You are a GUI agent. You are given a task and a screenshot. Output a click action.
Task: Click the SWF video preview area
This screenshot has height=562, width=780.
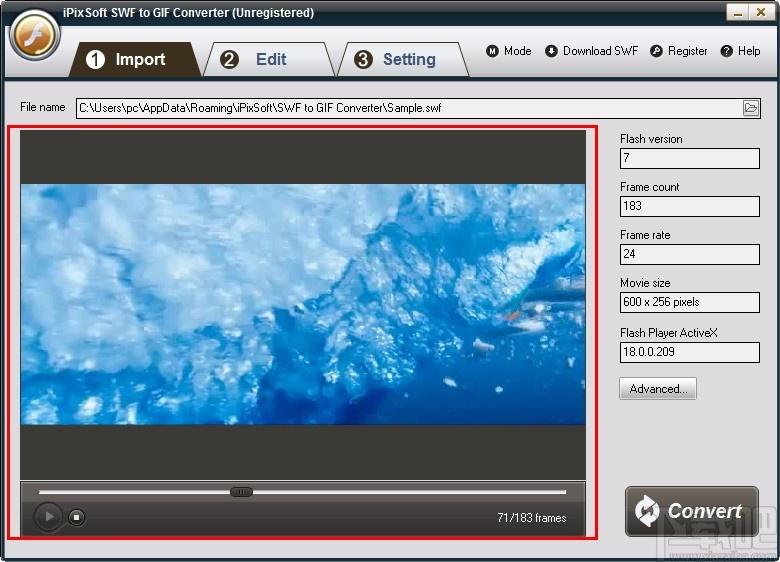click(303, 304)
